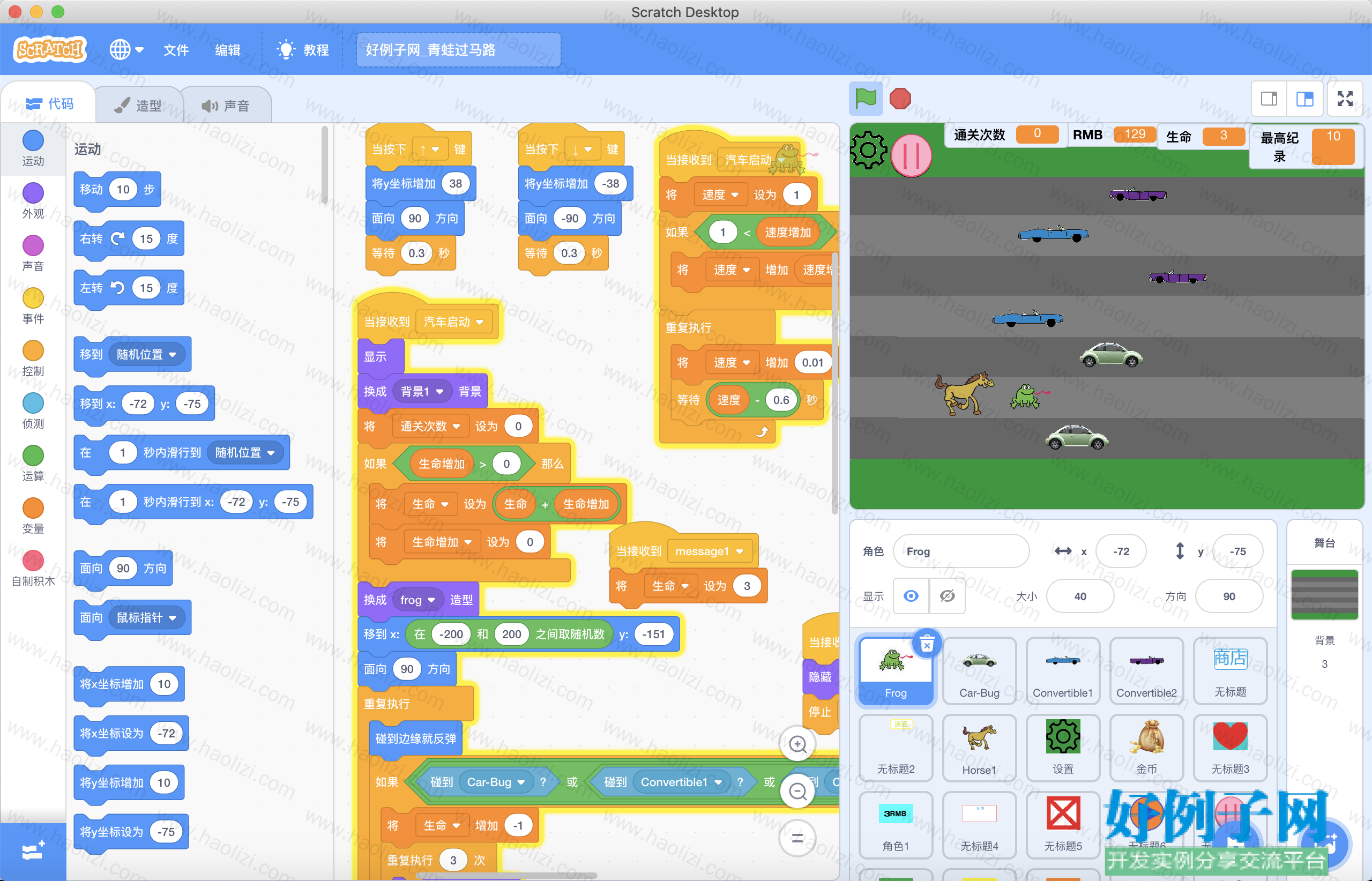The width and height of the screenshot is (1372, 881).
Task: Click the pink pause button on stage
Action: coord(912,155)
